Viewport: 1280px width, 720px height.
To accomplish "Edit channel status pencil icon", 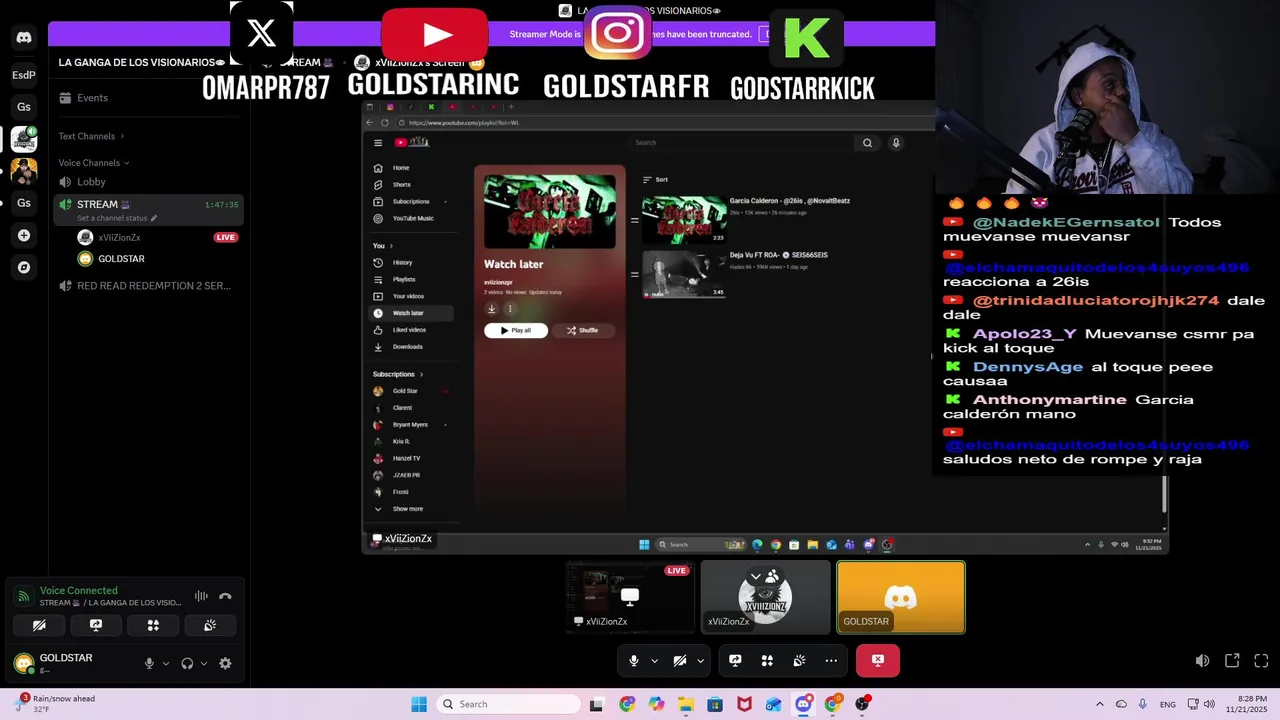I will 154,218.
